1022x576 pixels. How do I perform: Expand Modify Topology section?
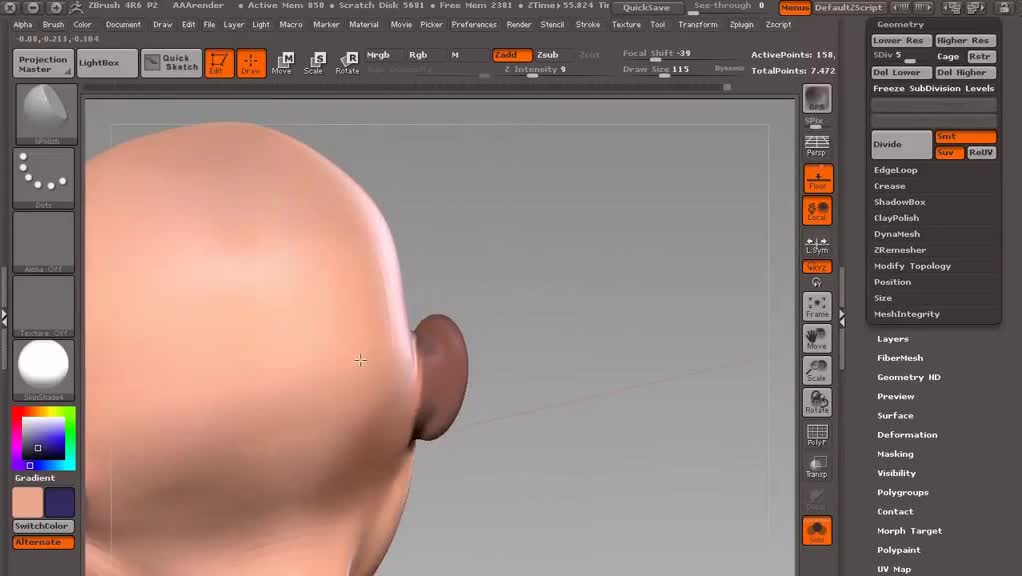click(912, 266)
